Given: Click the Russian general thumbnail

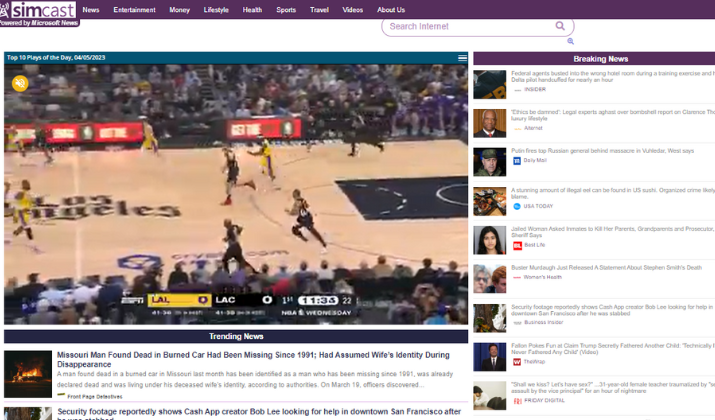Looking at the screenshot, I should 489,162.
